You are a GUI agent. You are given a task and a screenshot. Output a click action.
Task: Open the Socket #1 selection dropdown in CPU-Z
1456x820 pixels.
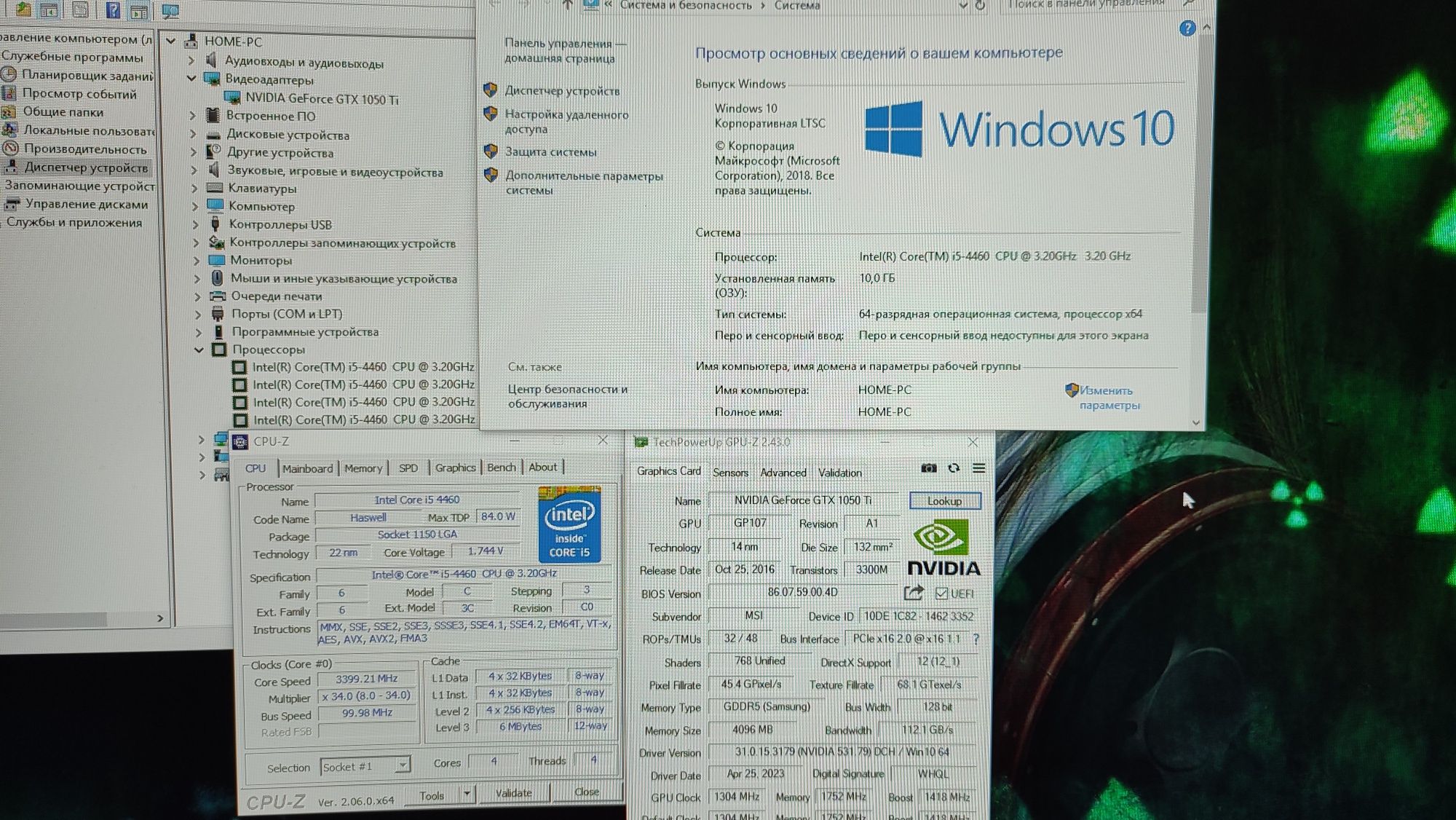402,765
